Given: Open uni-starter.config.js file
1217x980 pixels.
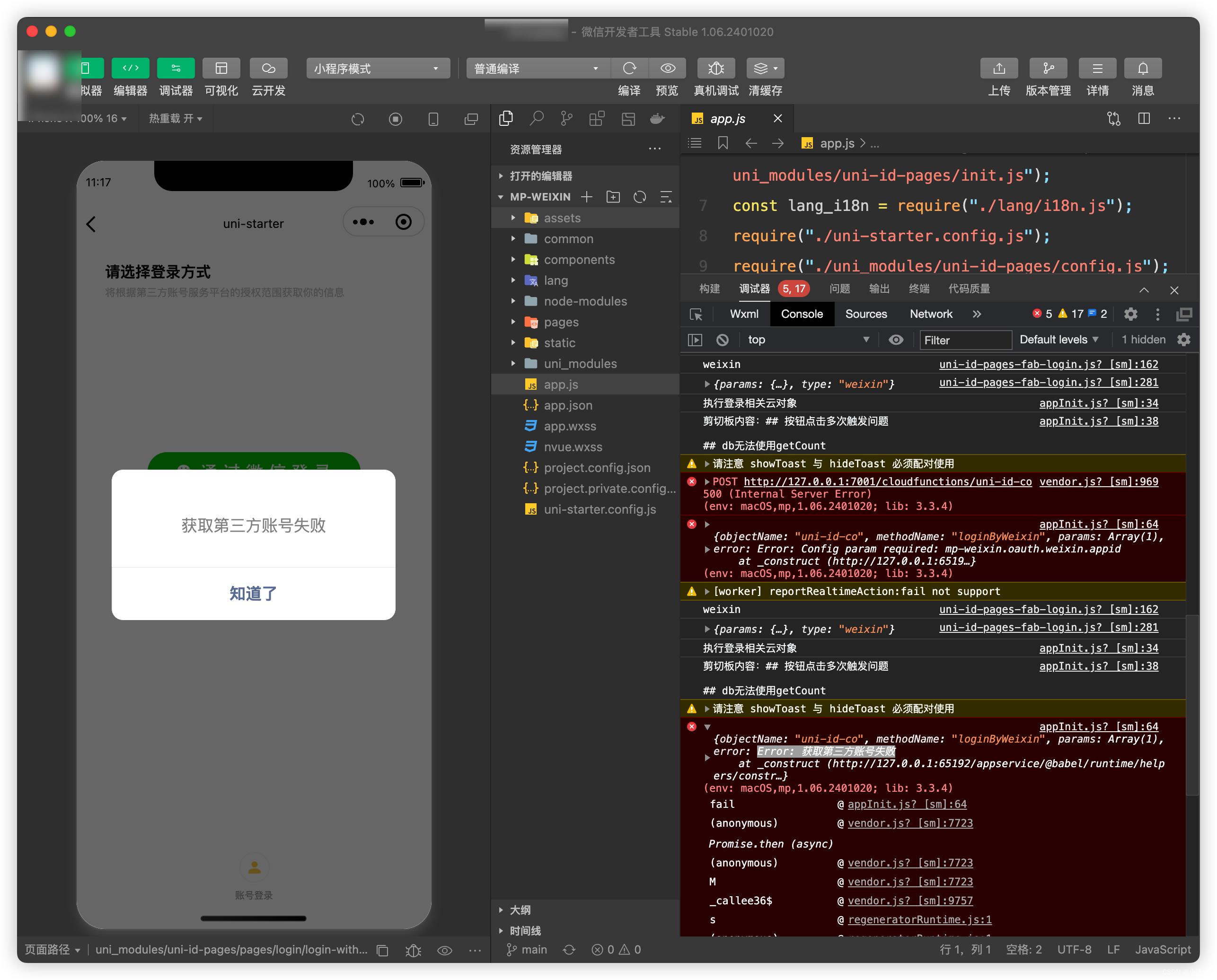Looking at the screenshot, I should click(585, 509).
